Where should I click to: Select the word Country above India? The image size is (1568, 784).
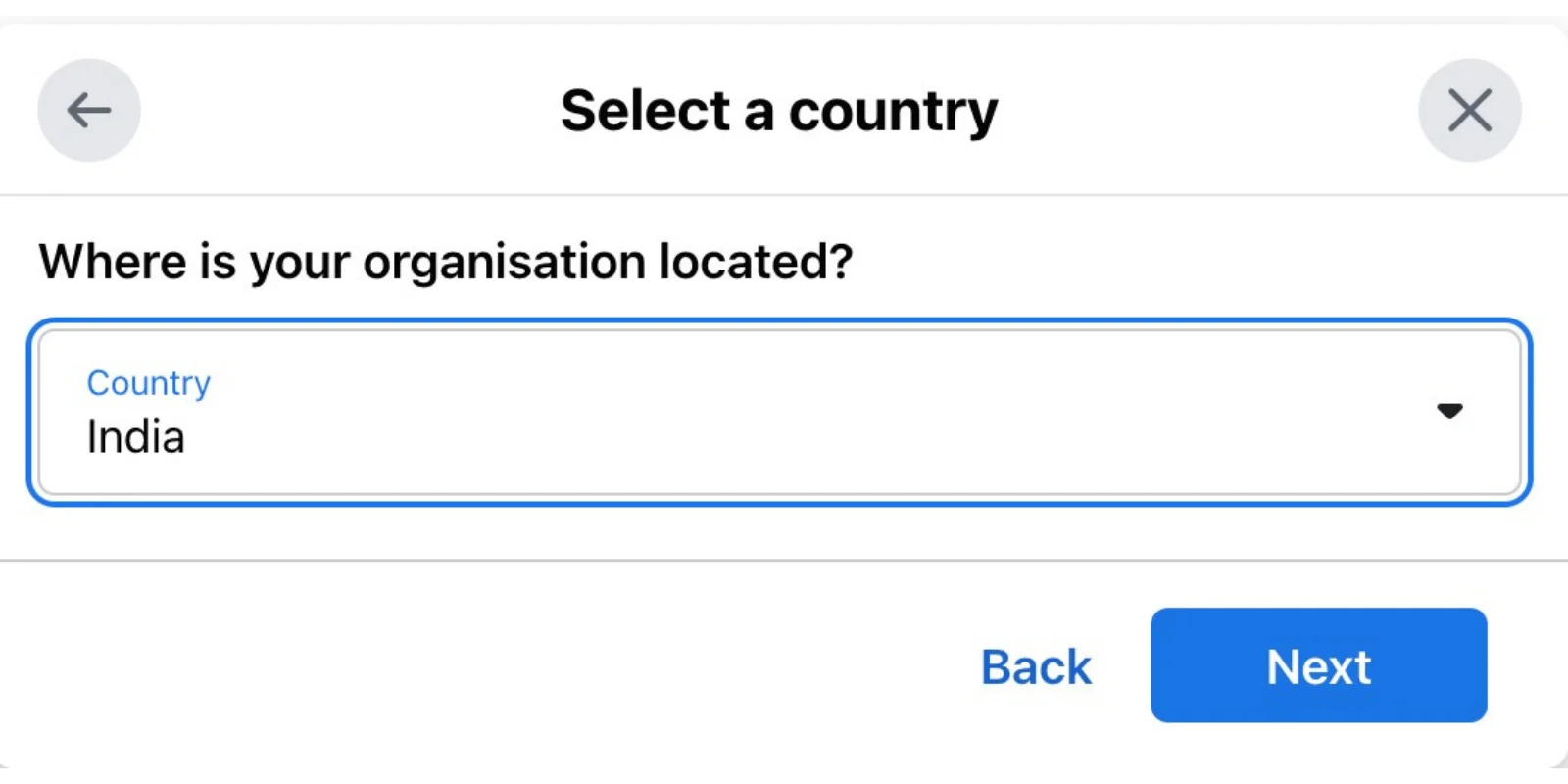click(149, 383)
